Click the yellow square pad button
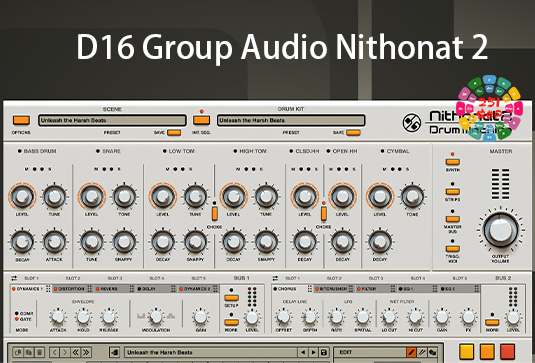This screenshot has height=363, width=535. click(466, 352)
